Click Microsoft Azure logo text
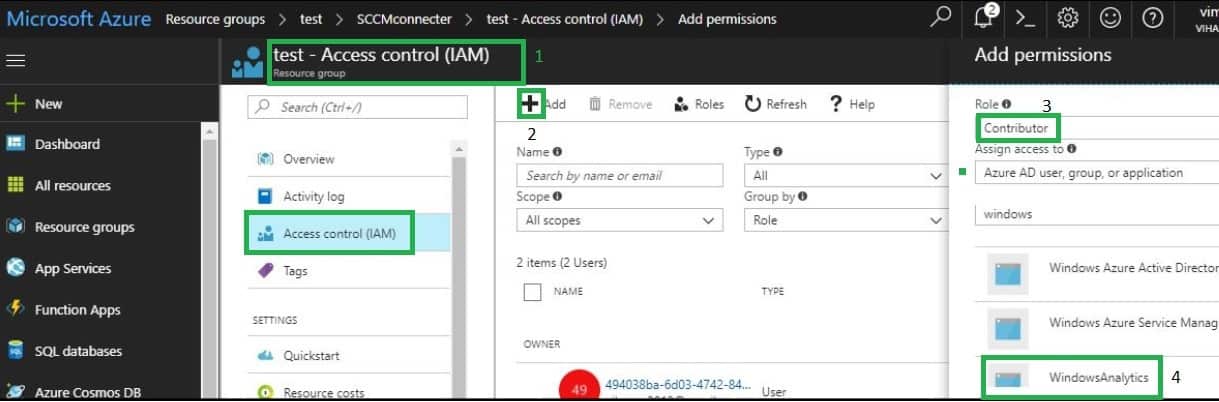1219x402 pixels. click(79, 18)
